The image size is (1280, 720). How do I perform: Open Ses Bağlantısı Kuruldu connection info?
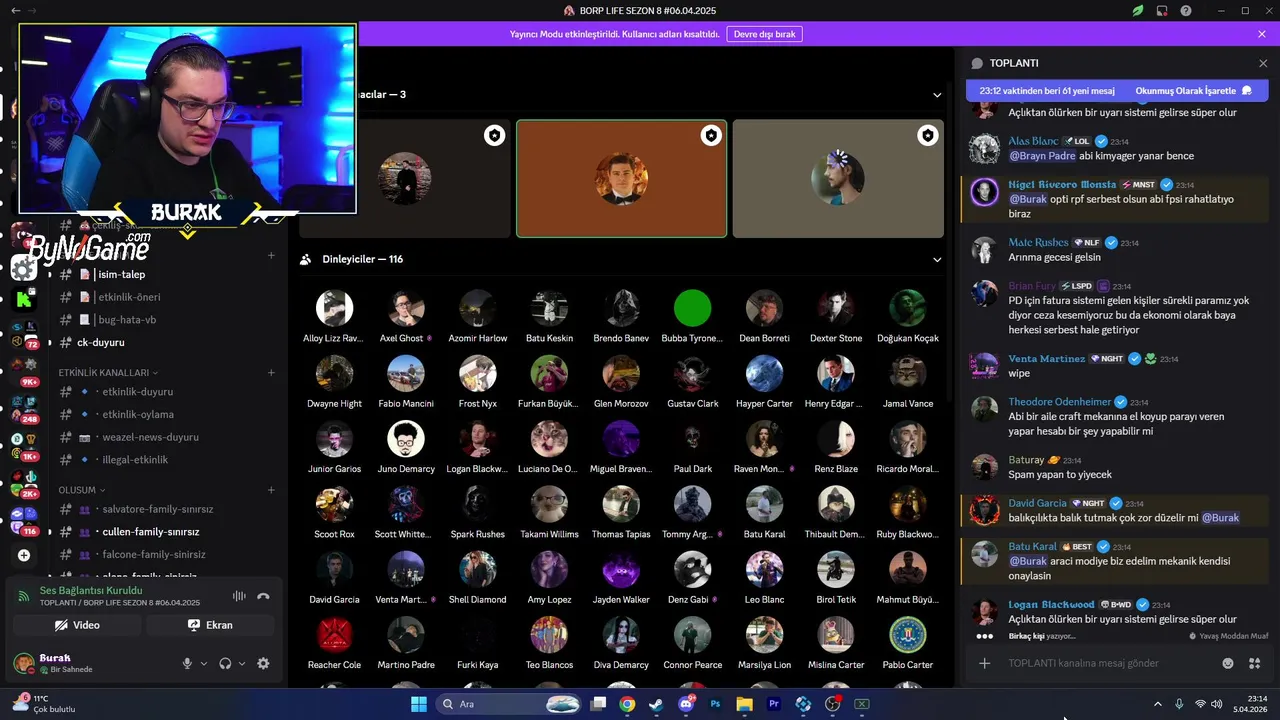tap(90, 590)
